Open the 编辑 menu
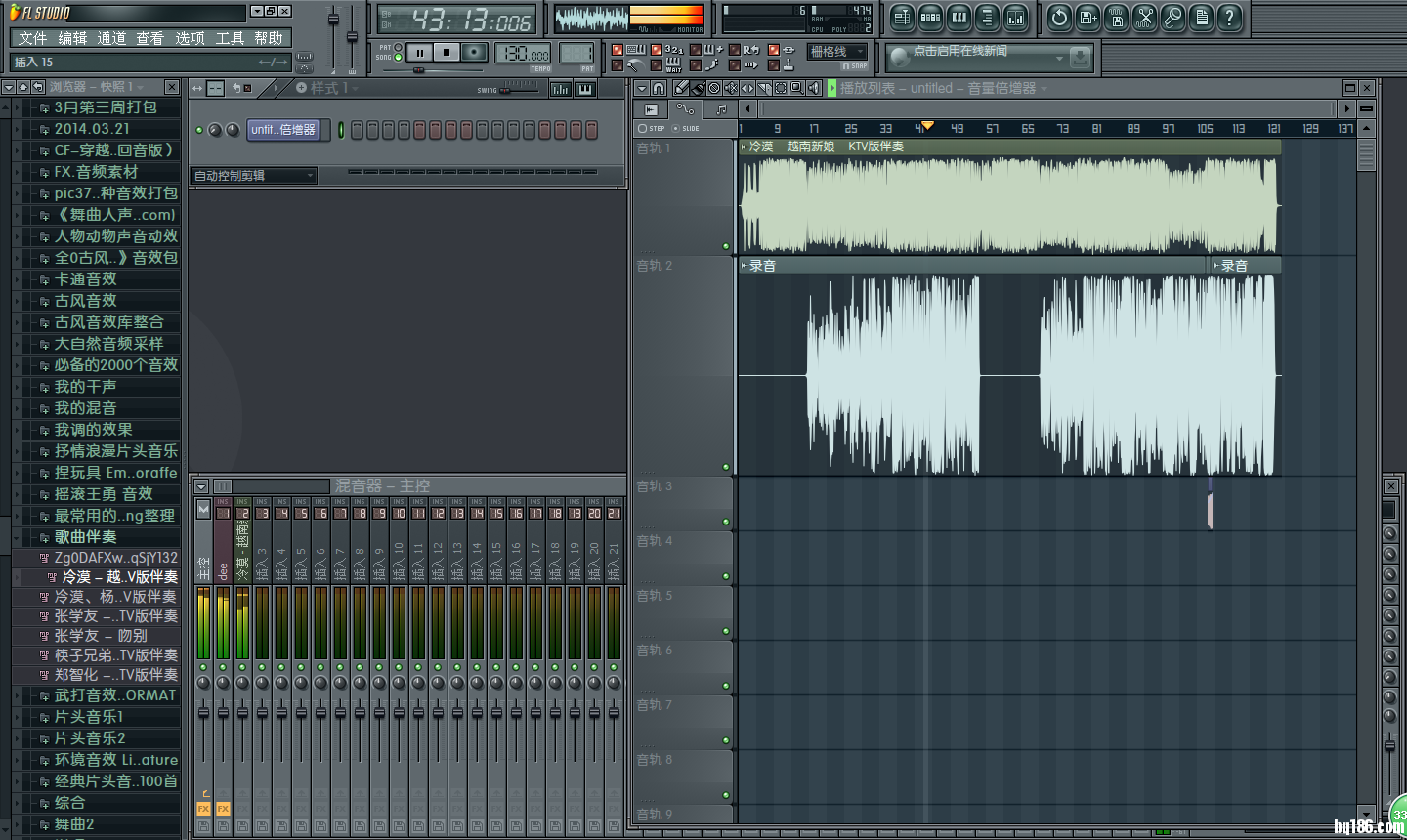The width and height of the screenshot is (1407, 840). 72,38
